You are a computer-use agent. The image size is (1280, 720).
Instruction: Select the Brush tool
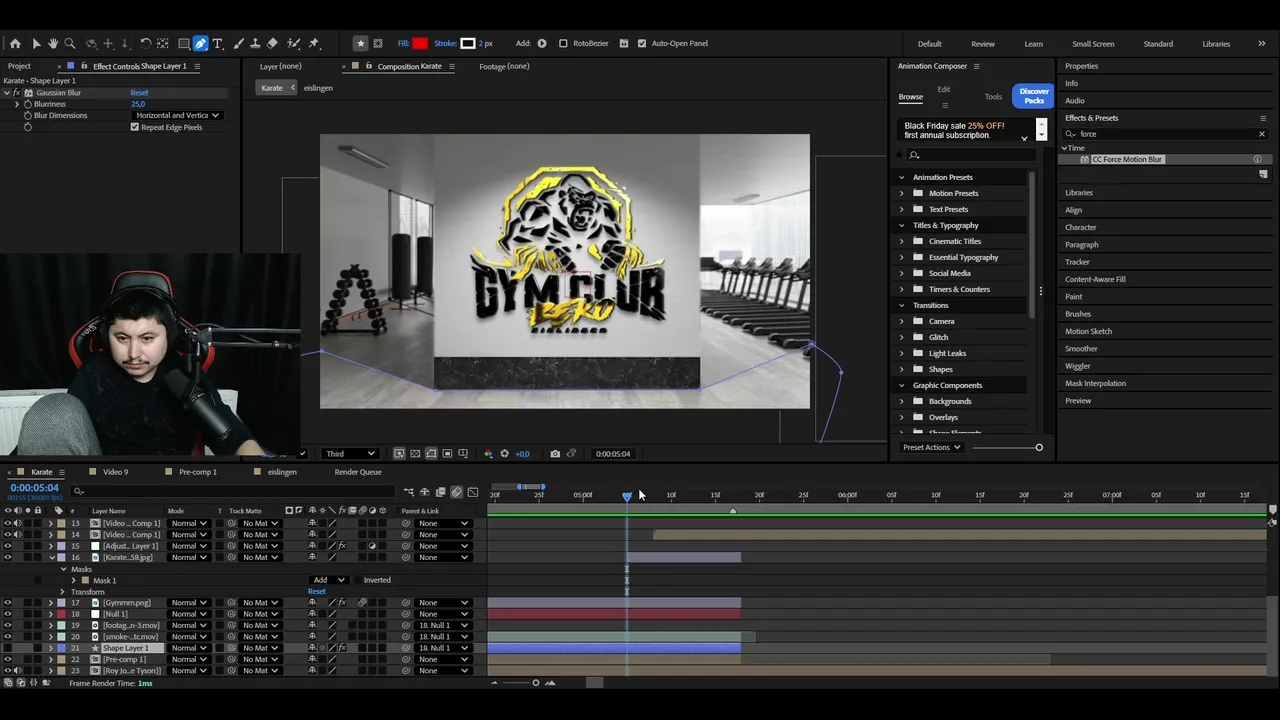tap(238, 44)
